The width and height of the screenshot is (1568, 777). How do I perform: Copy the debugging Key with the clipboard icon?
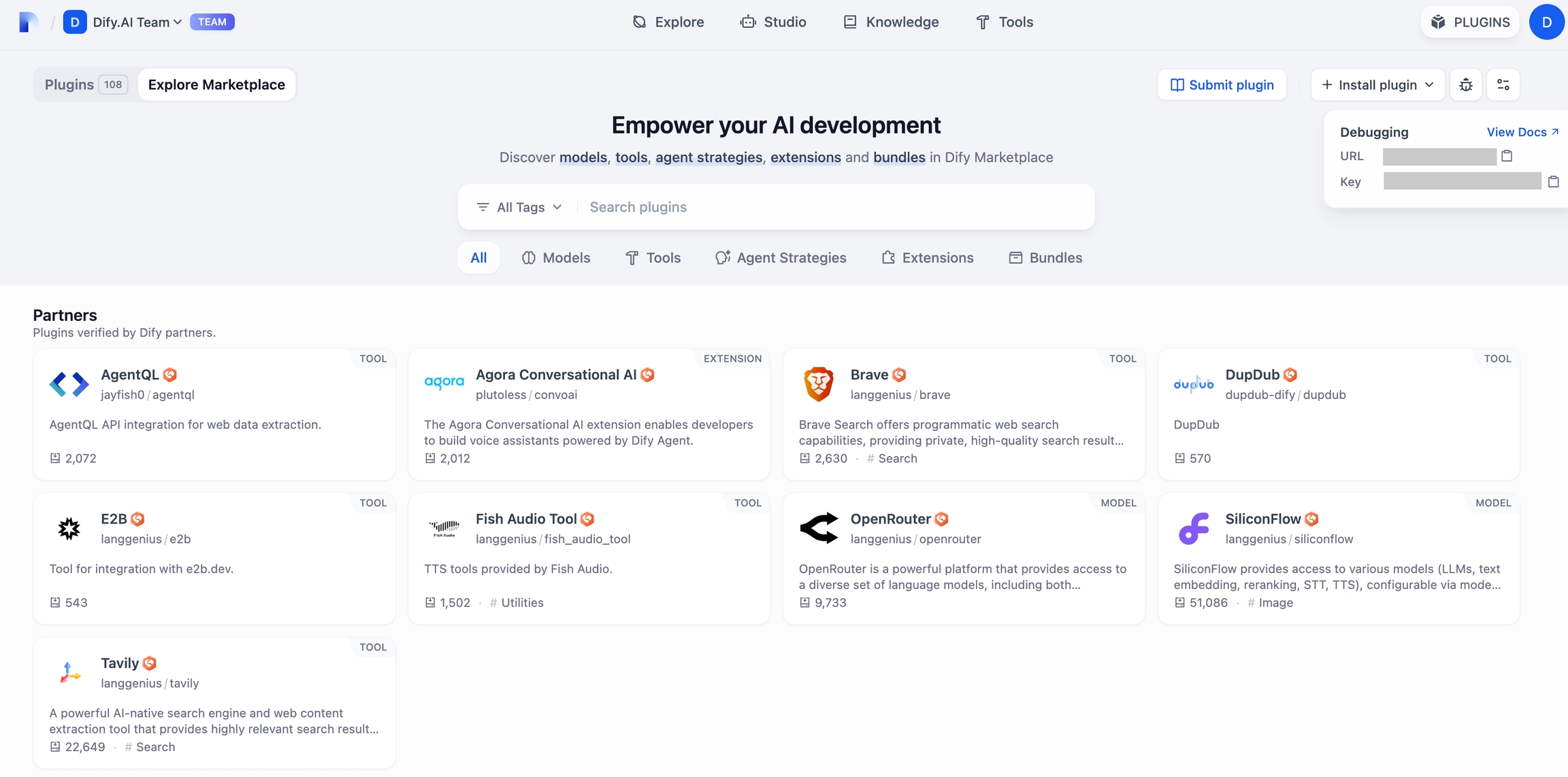point(1553,182)
